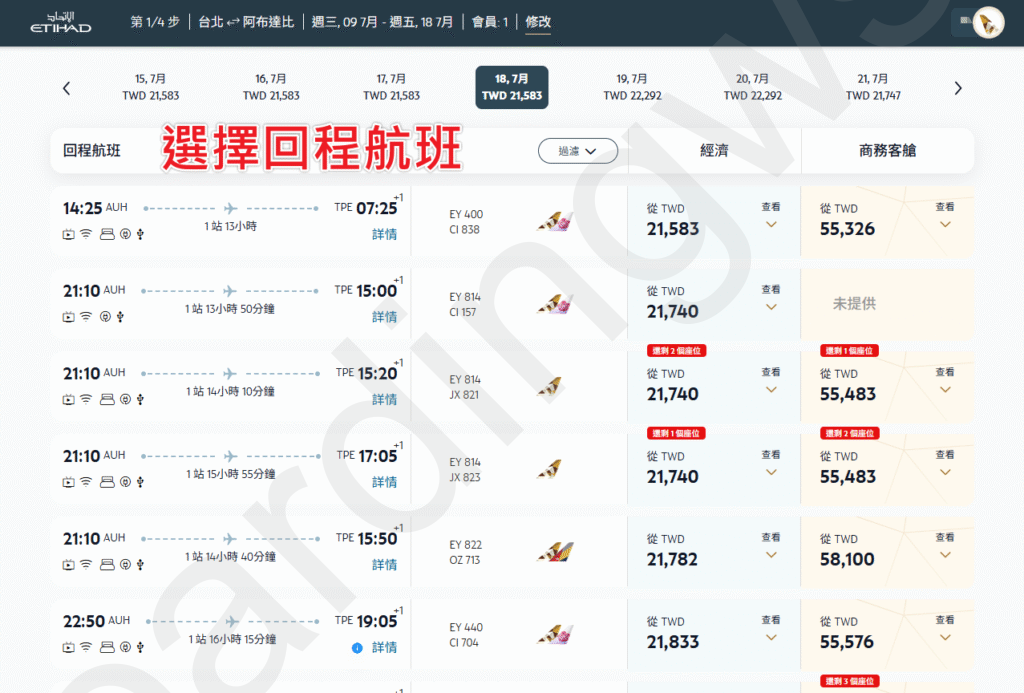Click info icon beside 19:05 flight details
The height and width of the screenshot is (693, 1024).
pos(357,648)
